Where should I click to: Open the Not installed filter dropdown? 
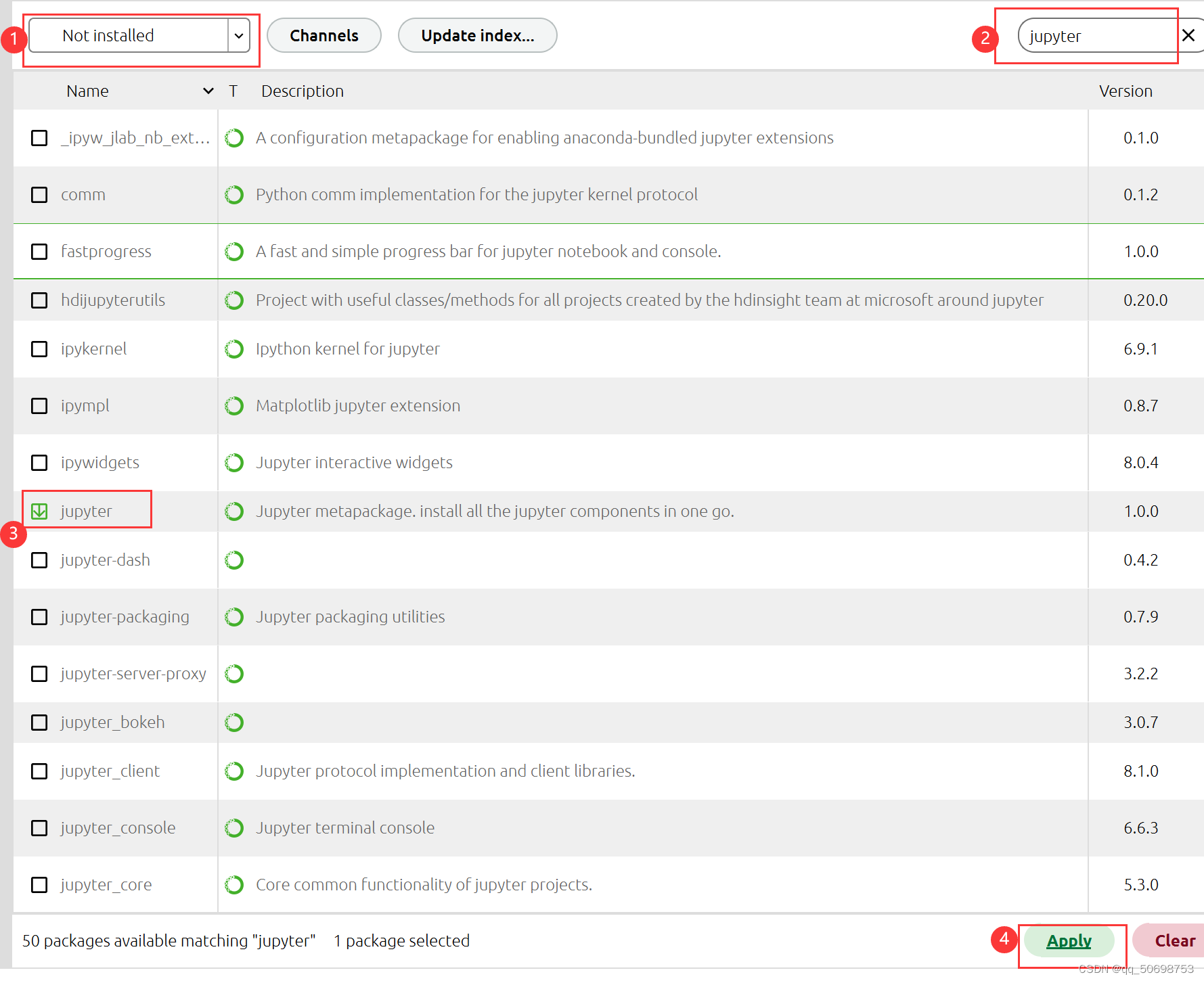point(139,35)
